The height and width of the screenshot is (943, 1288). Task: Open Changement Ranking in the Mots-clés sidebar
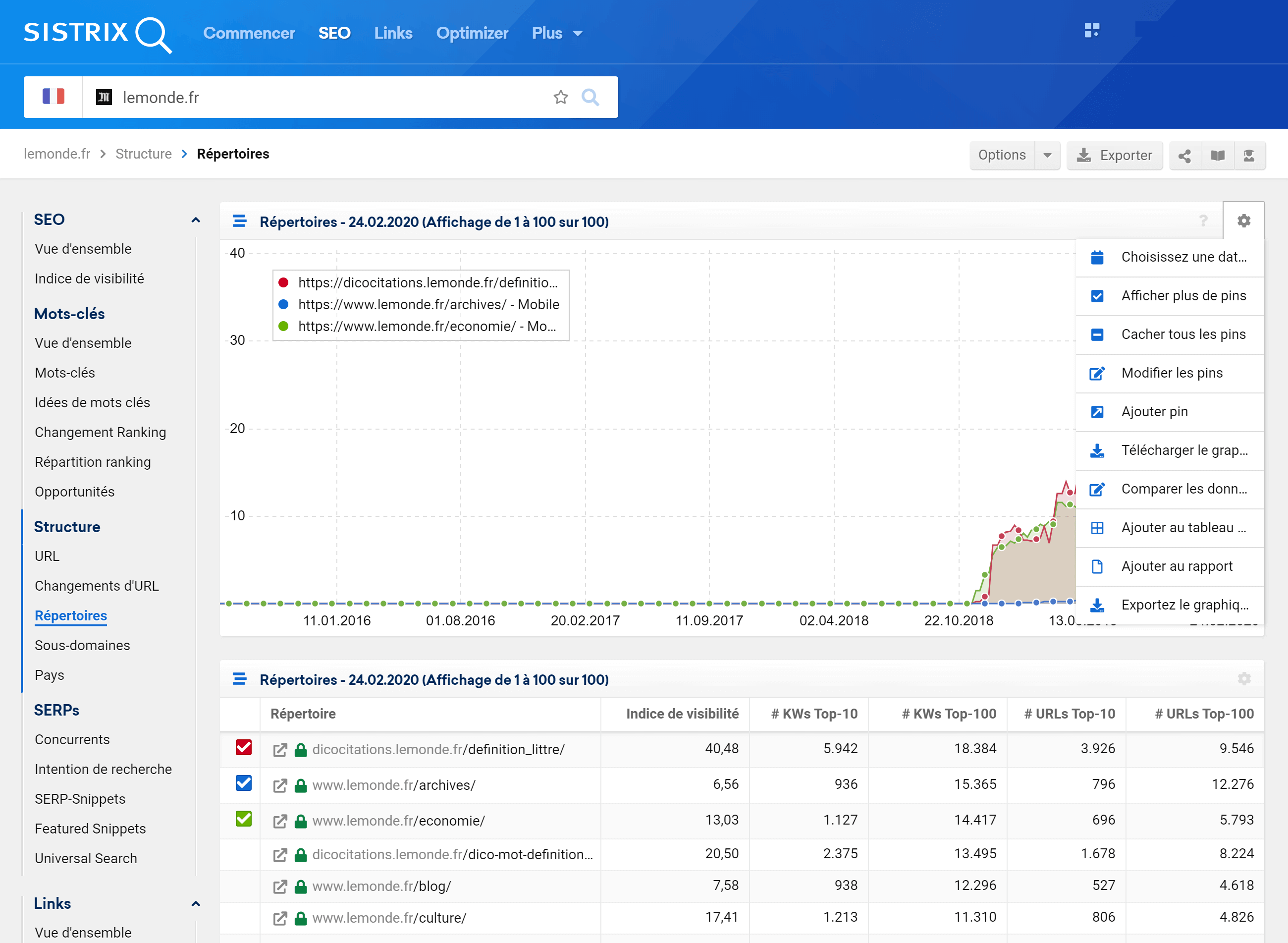(x=101, y=433)
